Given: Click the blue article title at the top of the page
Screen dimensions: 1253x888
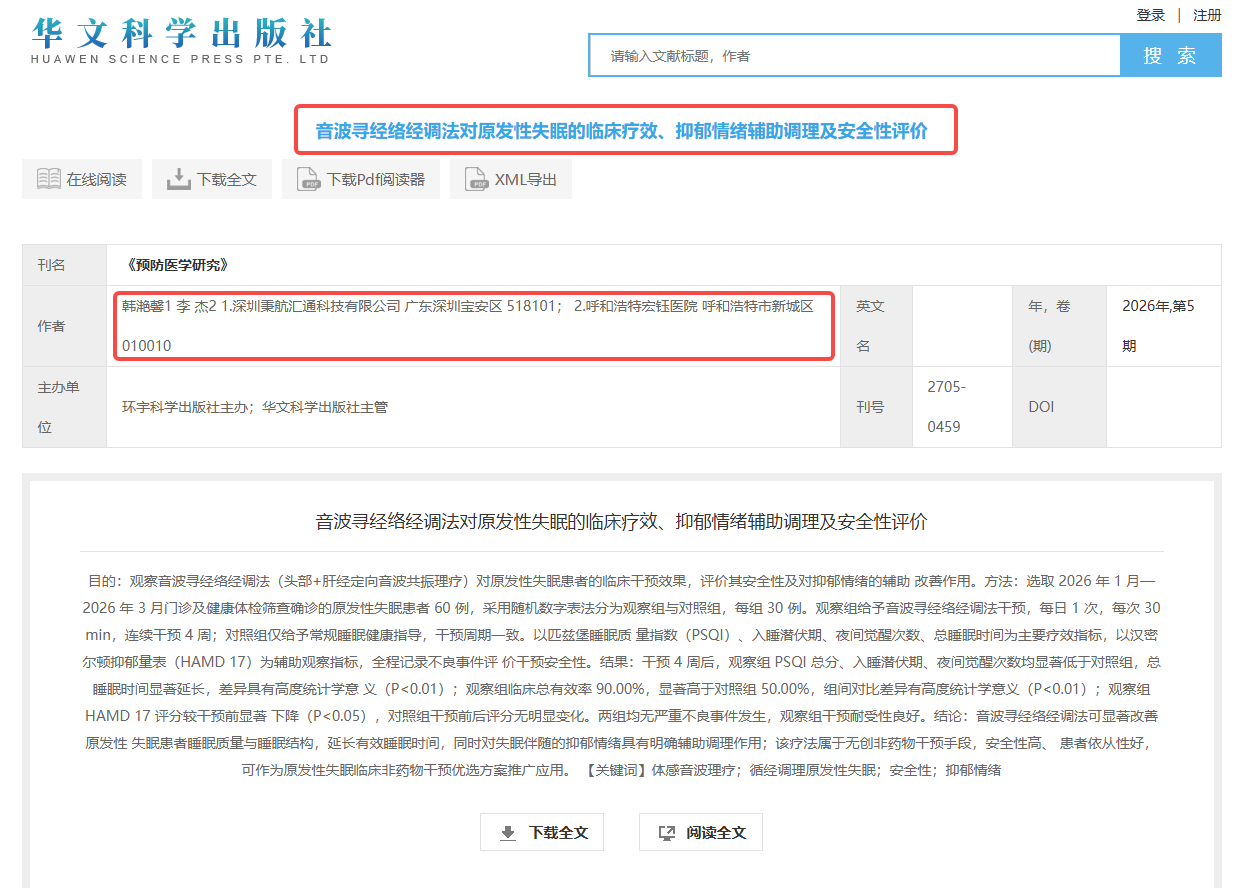Looking at the screenshot, I should [x=621, y=131].
